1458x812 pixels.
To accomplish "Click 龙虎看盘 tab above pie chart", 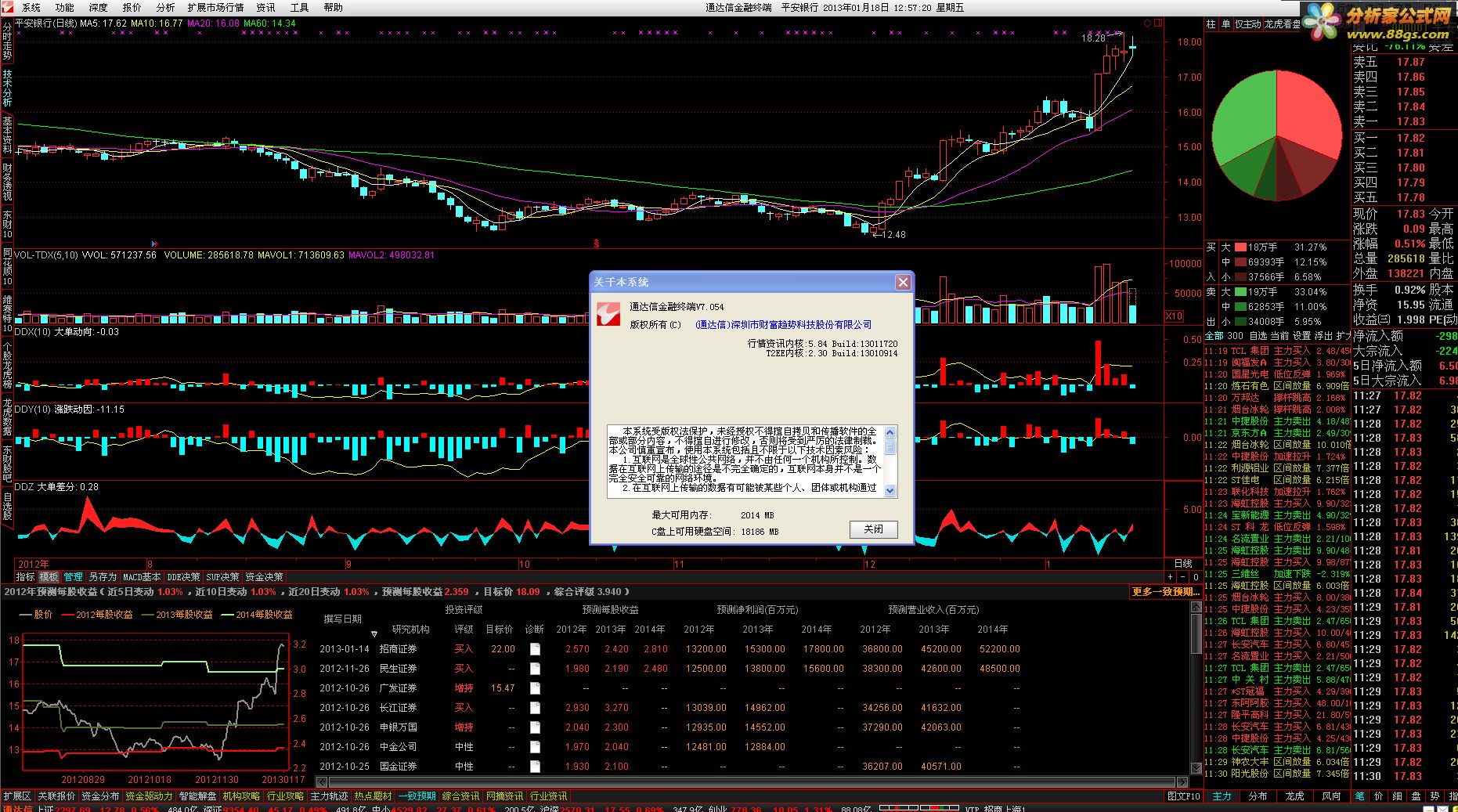I will click(1282, 24).
